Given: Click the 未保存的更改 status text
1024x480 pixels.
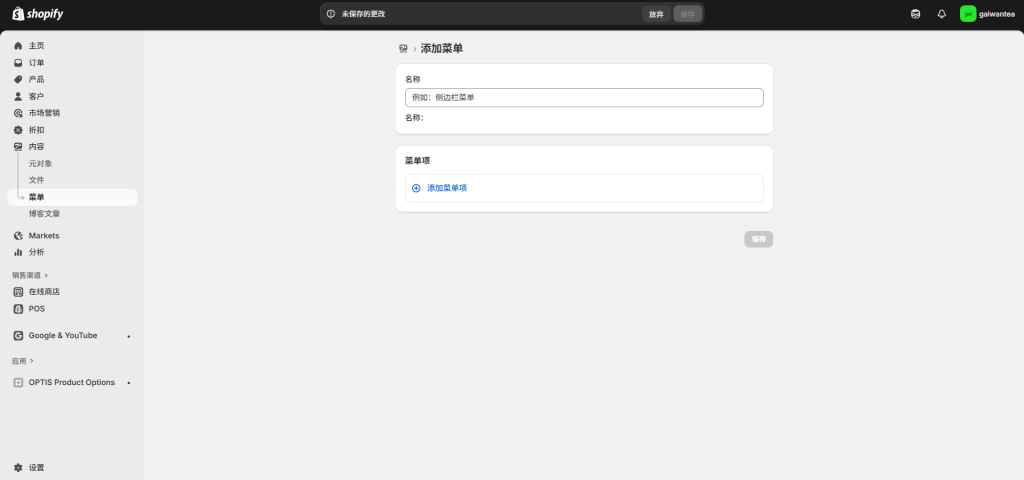Looking at the screenshot, I should [x=364, y=14].
